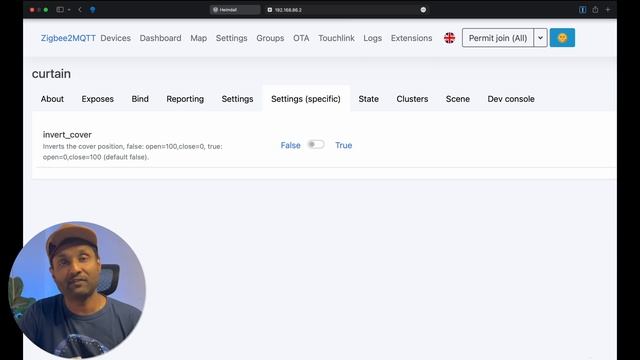Image resolution: width=640 pixels, height=360 pixels.
Task: Open the network Map page
Action: 198,38
